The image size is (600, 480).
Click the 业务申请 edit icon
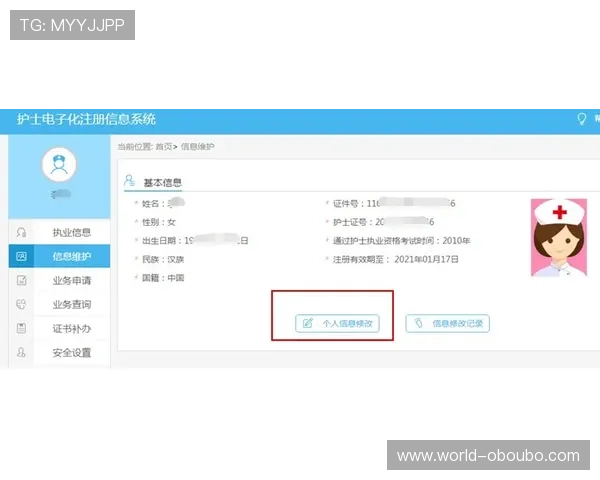[x=21, y=280]
